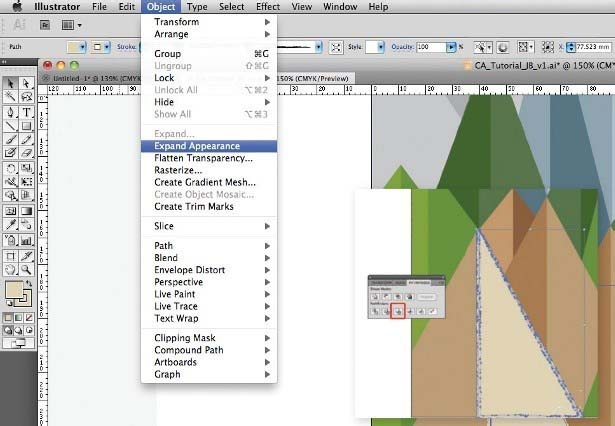Swap fill and stroke colors arrow

click(x=29, y=283)
